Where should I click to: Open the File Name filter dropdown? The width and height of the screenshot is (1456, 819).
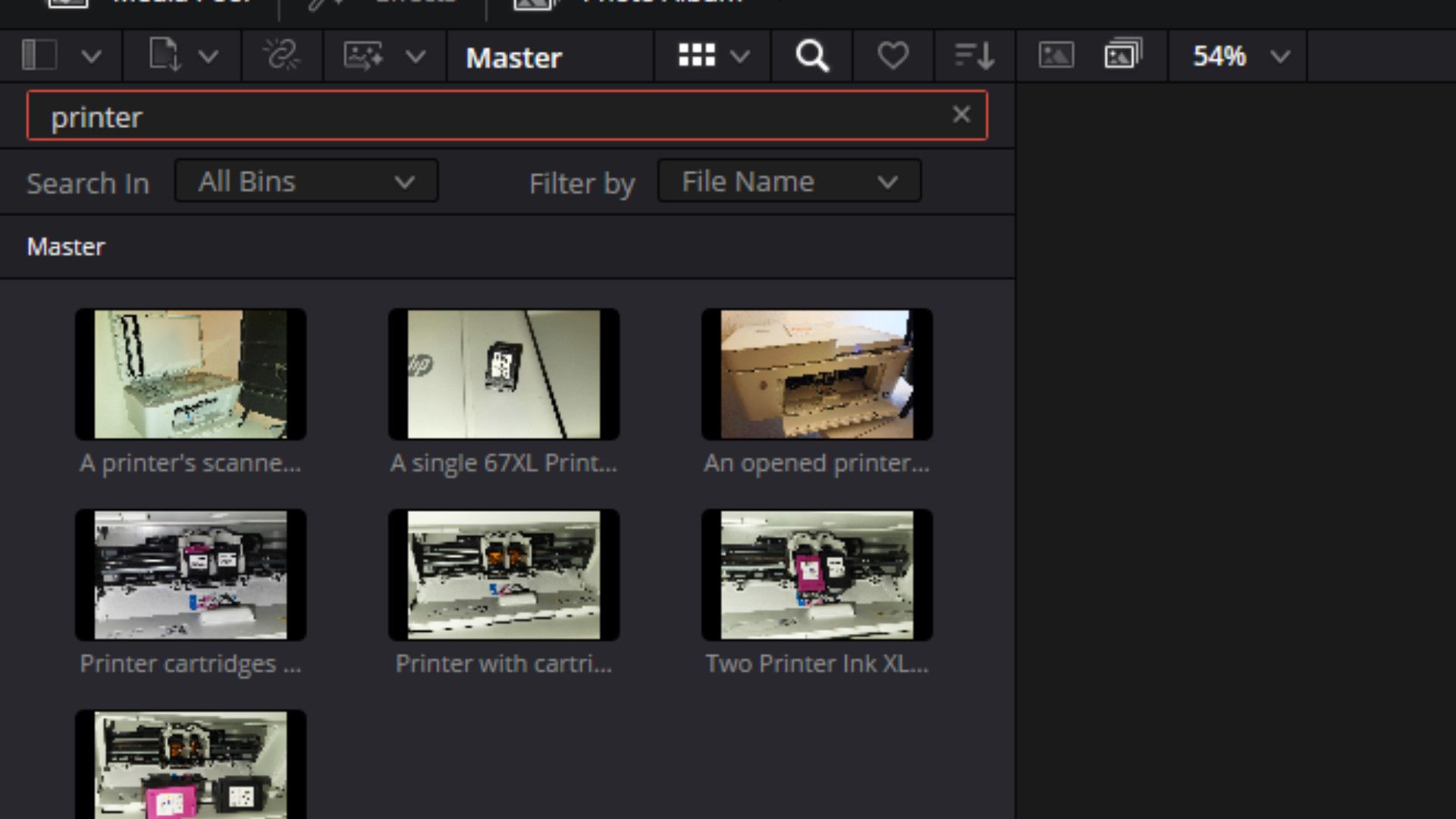(789, 181)
